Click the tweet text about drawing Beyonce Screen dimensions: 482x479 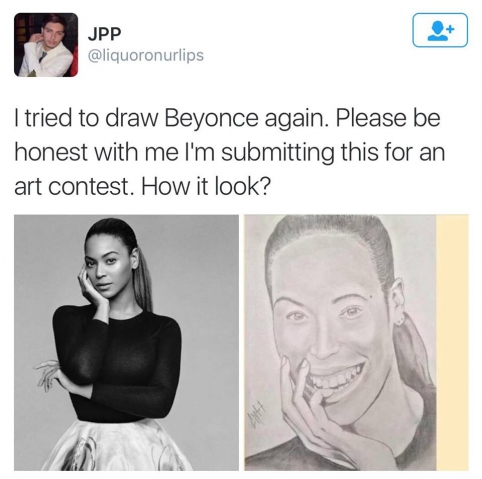click(x=230, y=152)
